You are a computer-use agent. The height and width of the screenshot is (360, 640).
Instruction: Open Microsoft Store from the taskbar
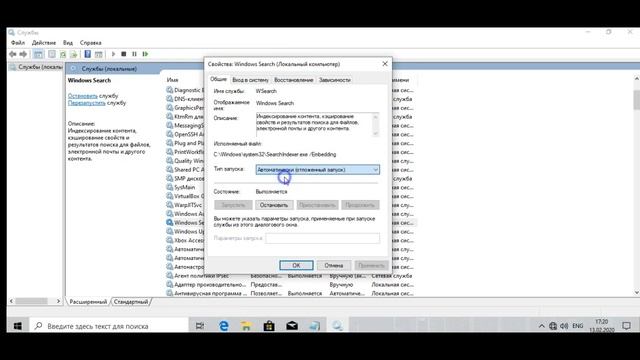pos(269,326)
